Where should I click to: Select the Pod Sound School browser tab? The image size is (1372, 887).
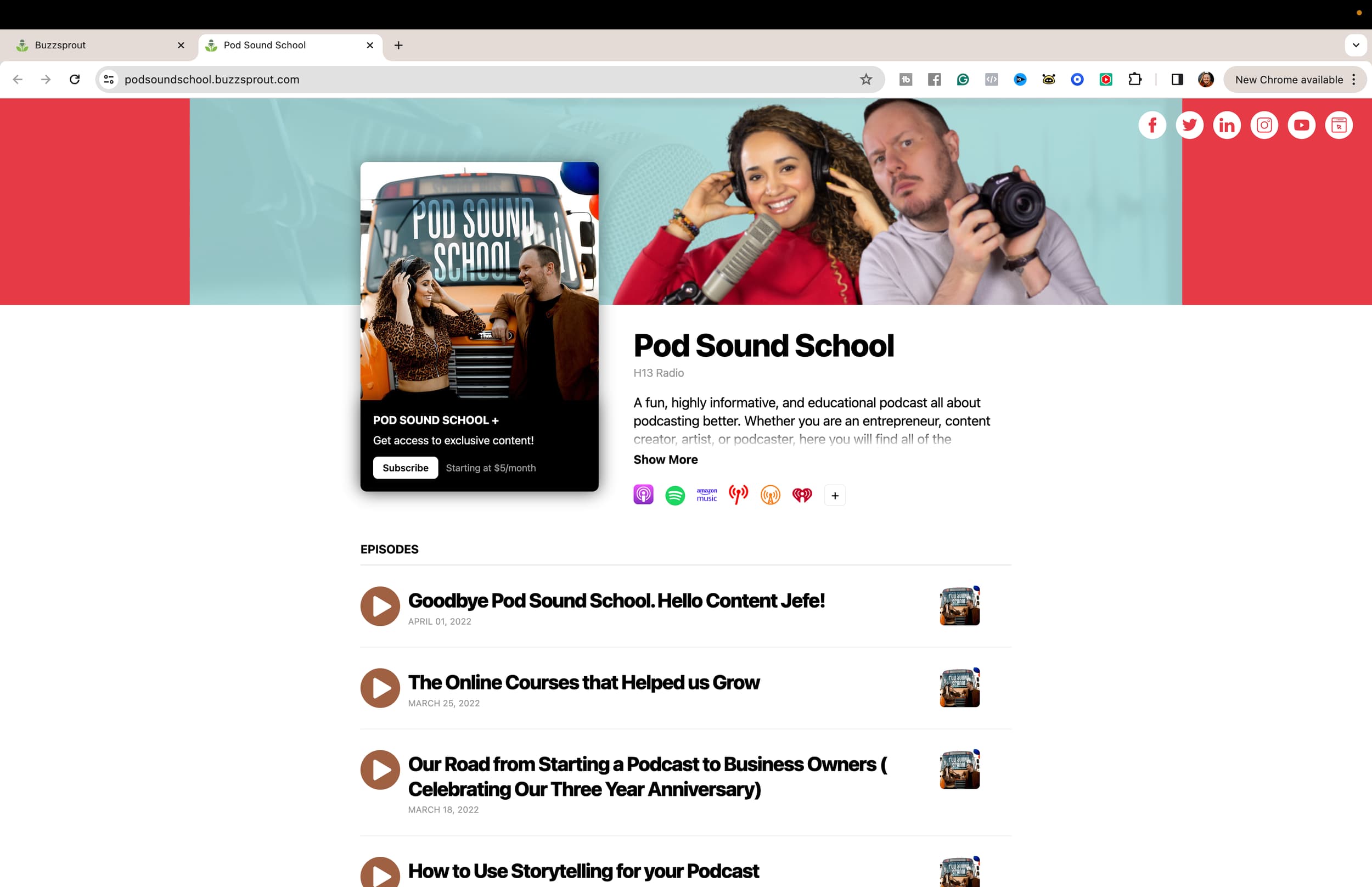click(291, 45)
